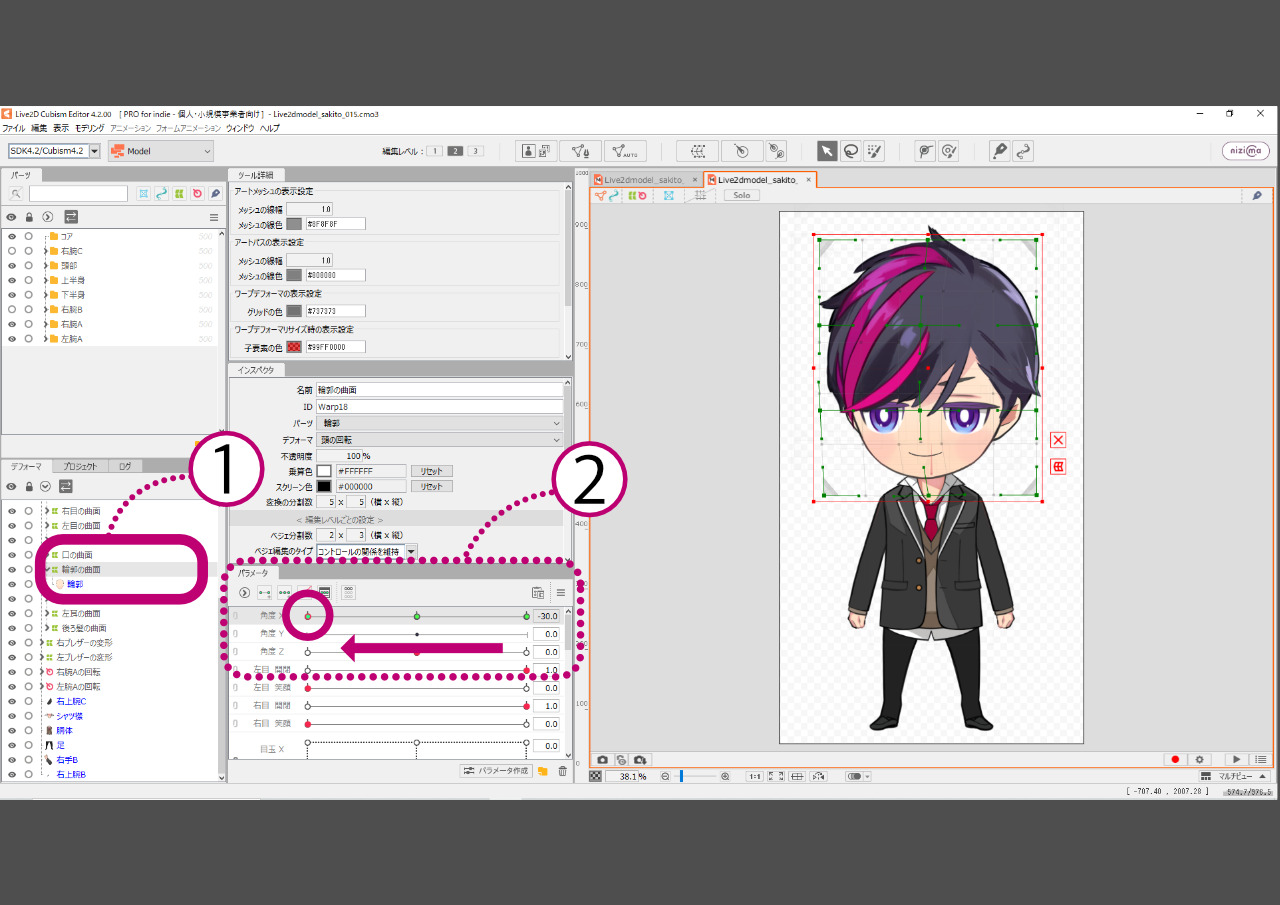Toggle visibility eye of 輪郭の曲面 deformer

click(x=12, y=569)
